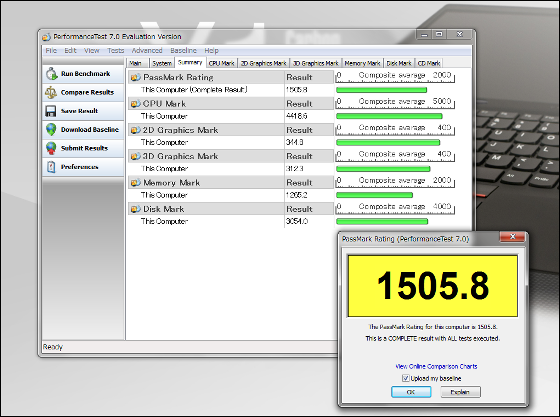The image size is (560, 417).
Task: Open the Baseline menu
Action: (x=183, y=50)
